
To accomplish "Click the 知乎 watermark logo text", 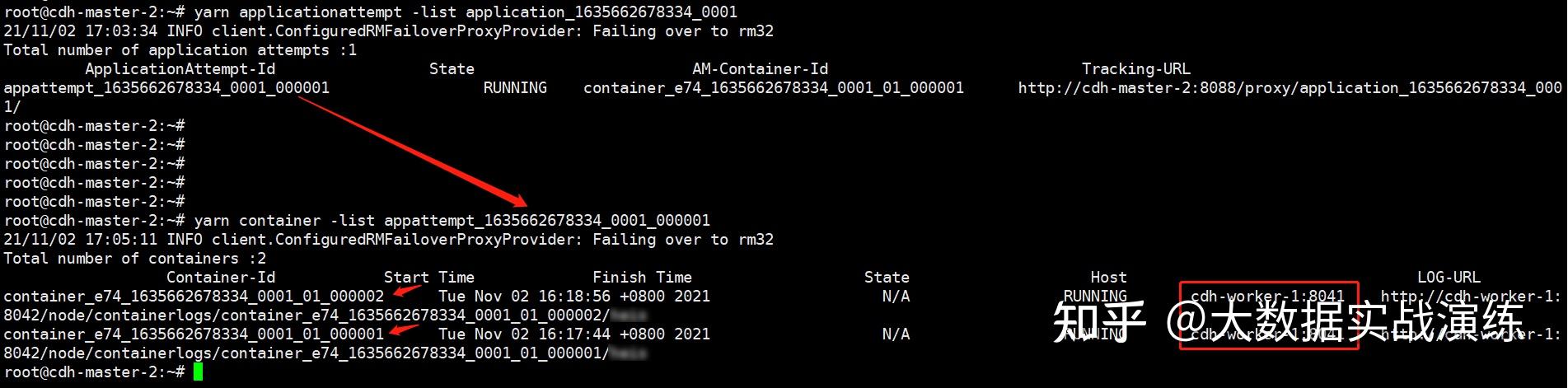I will 1099,322.
